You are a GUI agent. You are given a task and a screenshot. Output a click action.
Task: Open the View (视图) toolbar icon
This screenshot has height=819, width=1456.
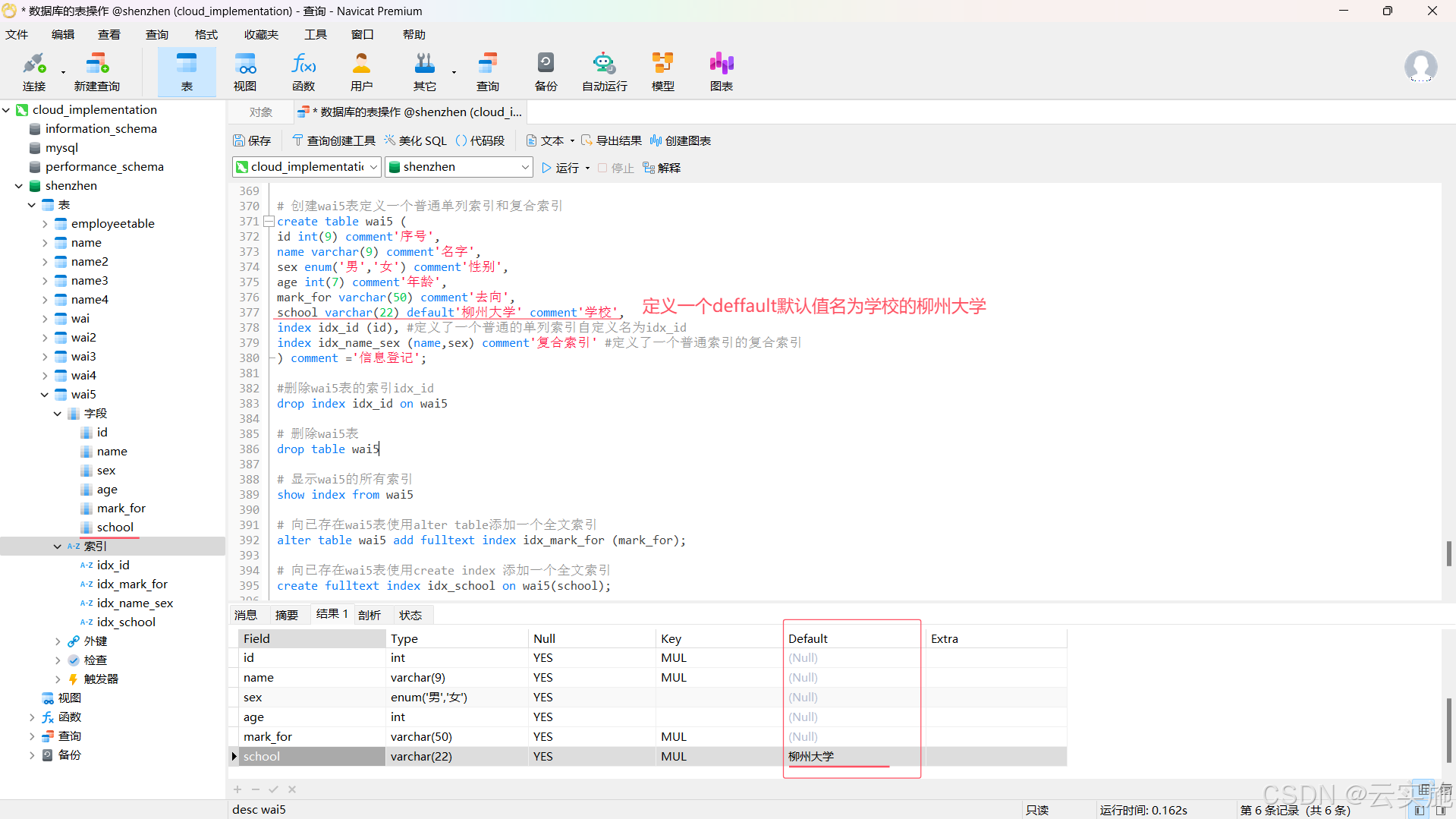[245, 72]
